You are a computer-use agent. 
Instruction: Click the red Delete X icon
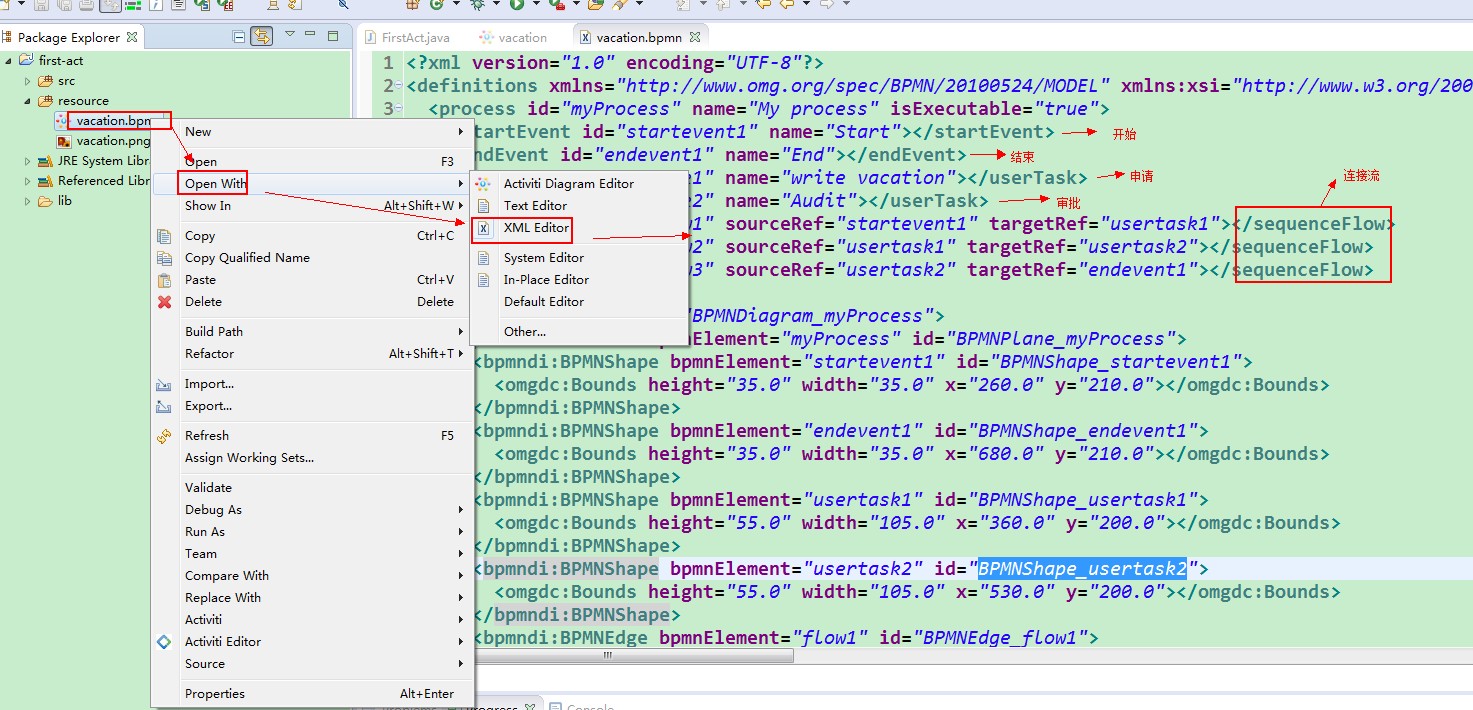[165, 302]
